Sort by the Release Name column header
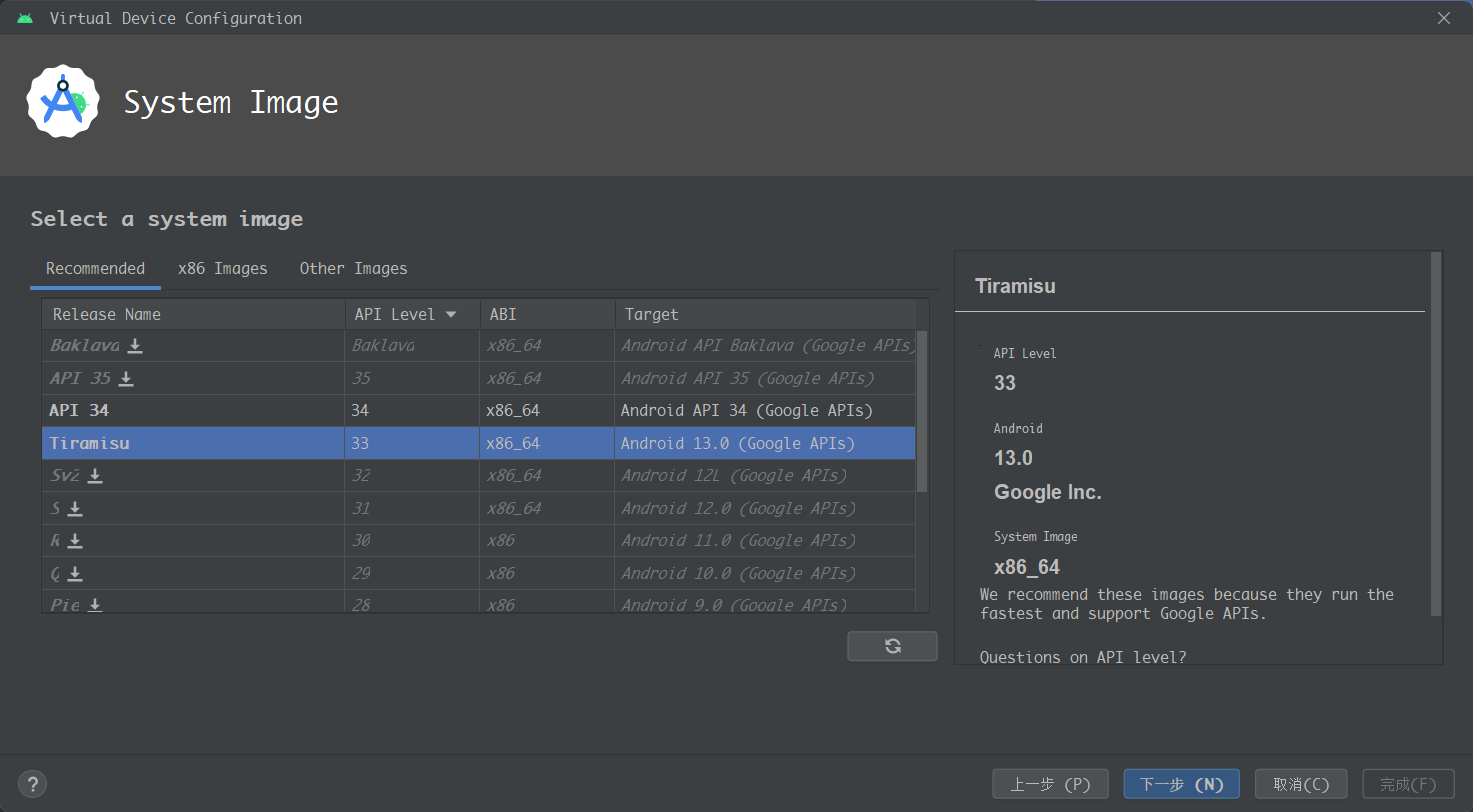Image resolution: width=1473 pixels, height=812 pixels. 193,314
